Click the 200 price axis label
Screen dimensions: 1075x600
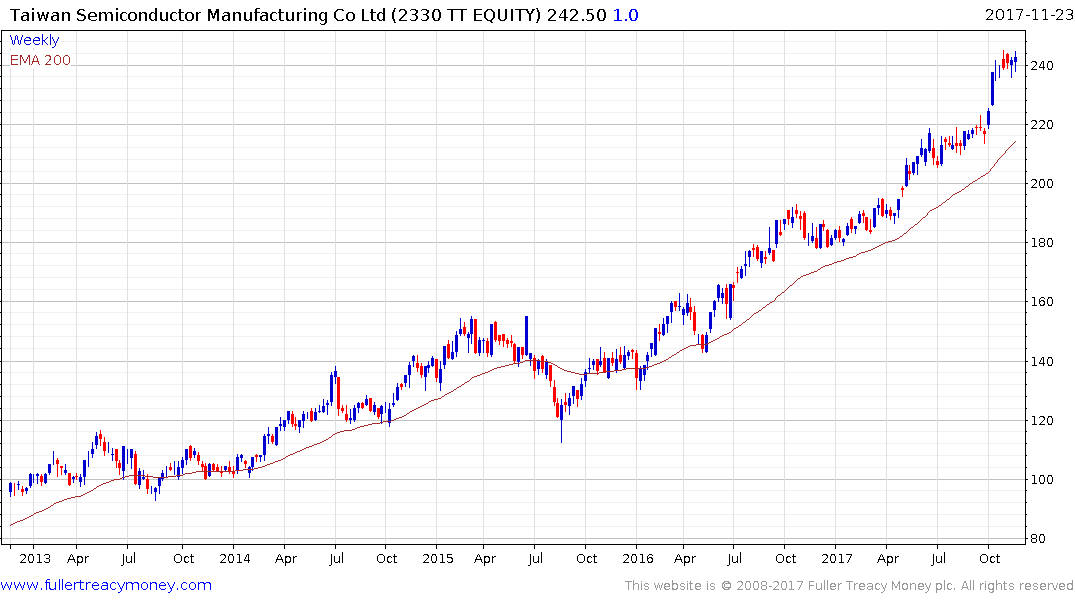pos(1041,184)
